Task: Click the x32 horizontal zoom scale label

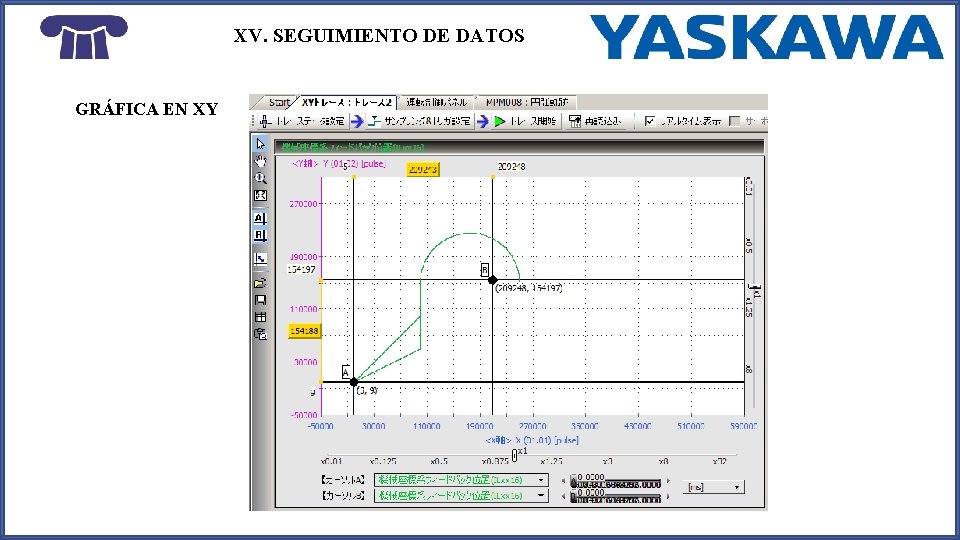Action: [719, 462]
